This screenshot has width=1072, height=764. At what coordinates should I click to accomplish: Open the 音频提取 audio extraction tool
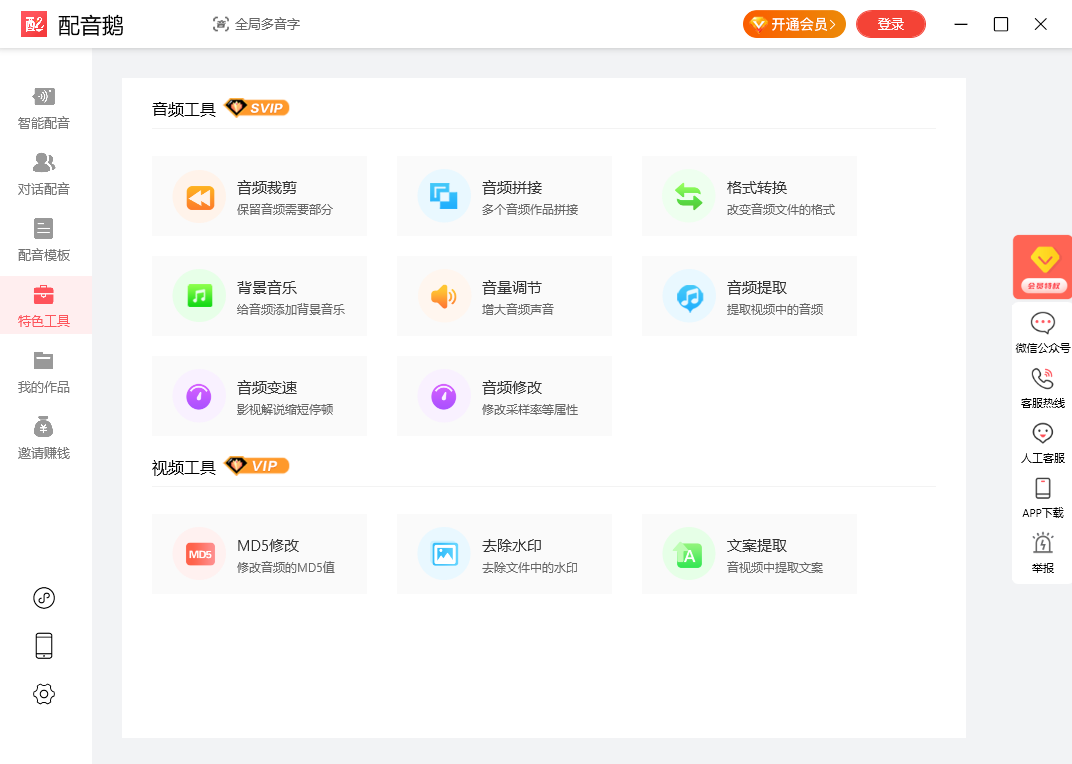[x=749, y=296]
